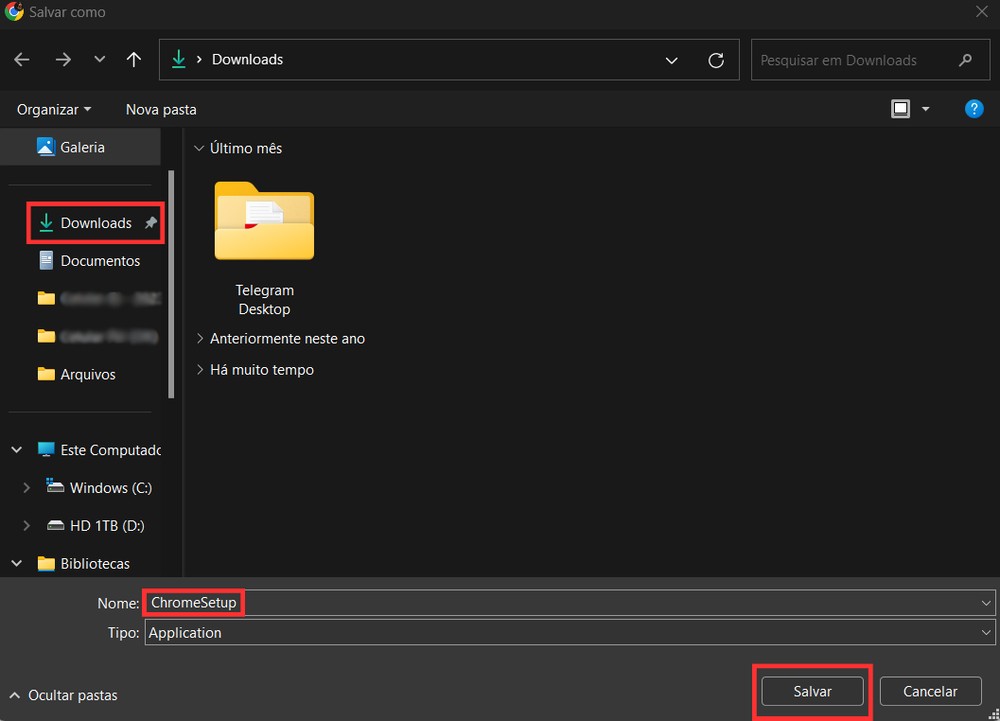
Task: Select Galeria in the sidebar
Action: (x=80, y=147)
